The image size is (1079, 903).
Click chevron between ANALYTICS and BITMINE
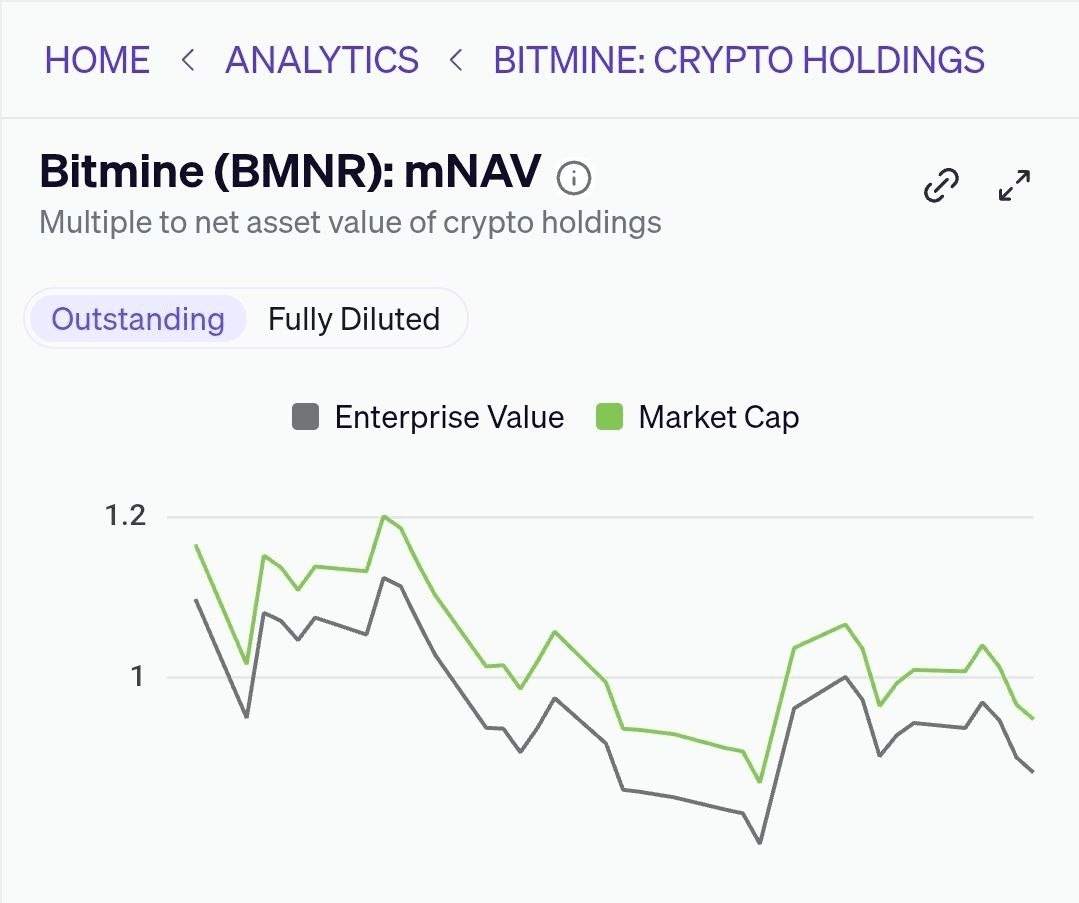click(x=456, y=60)
